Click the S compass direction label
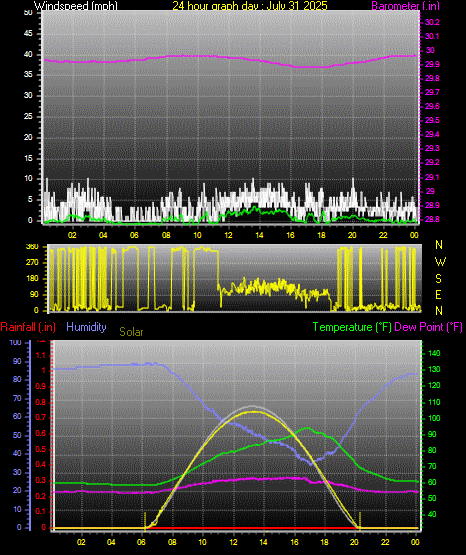Image resolution: width=466 pixels, height=555 pixels. point(438,279)
